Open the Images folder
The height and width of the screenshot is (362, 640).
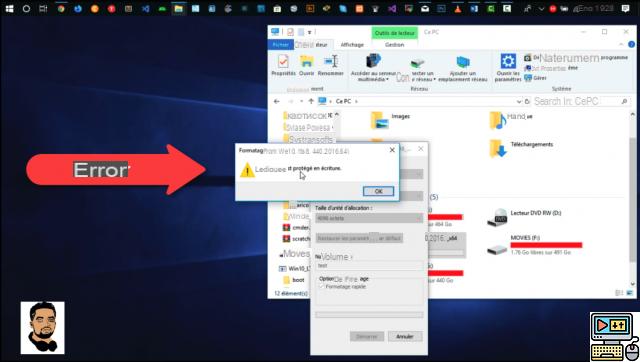390,120
